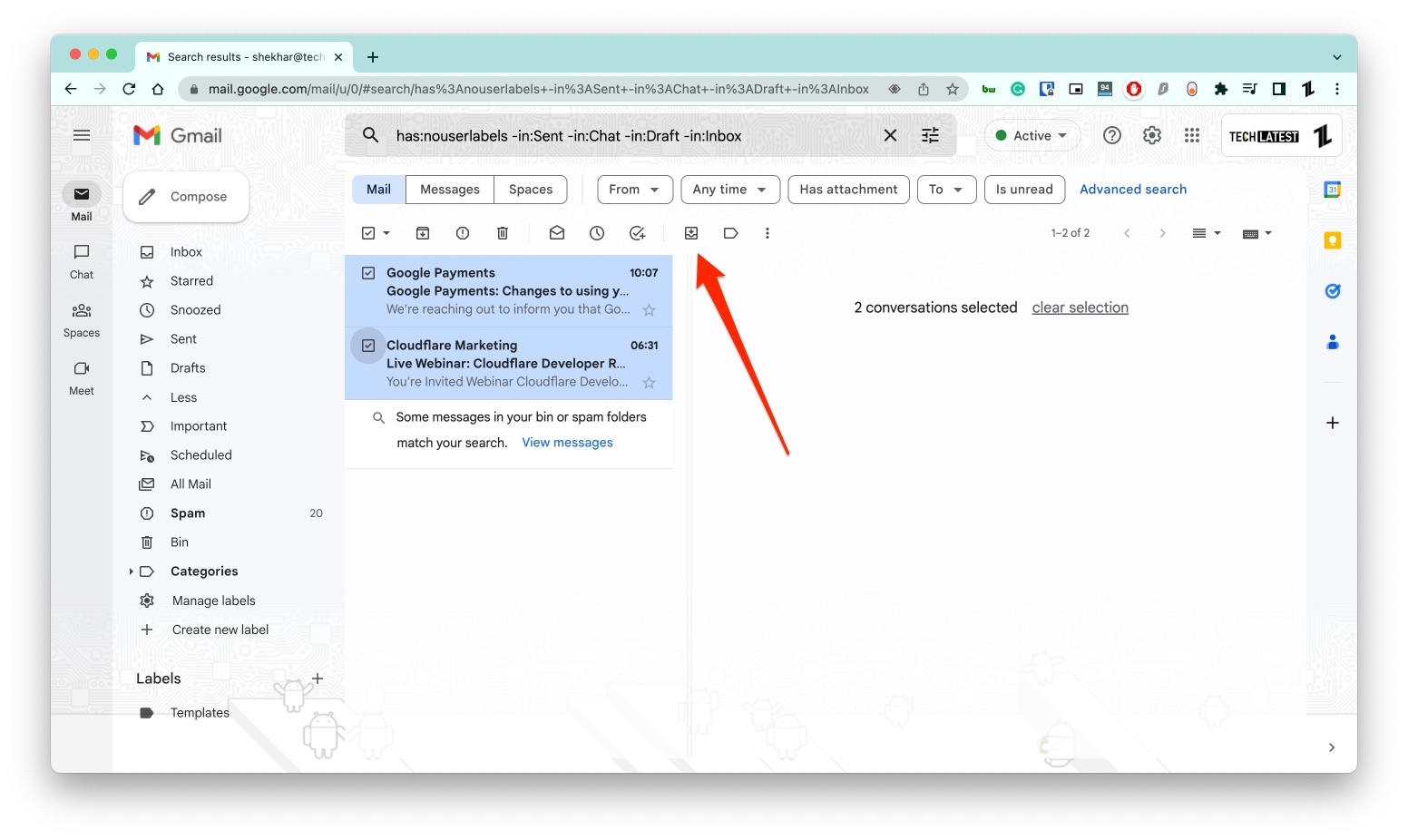Open the Spam folder
1408x840 pixels.
coord(188,513)
